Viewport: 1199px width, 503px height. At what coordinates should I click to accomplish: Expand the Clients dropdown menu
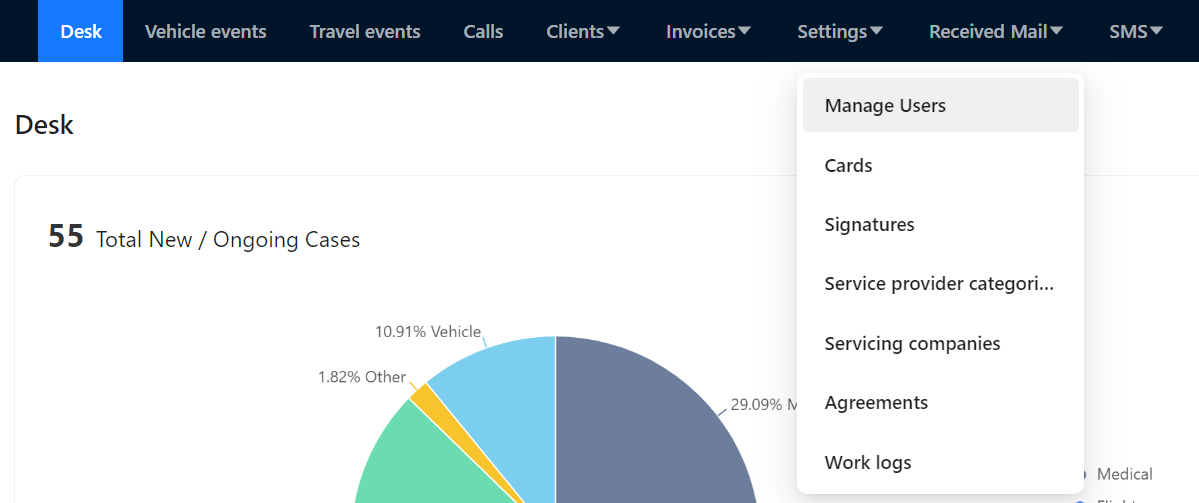click(583, 31)
